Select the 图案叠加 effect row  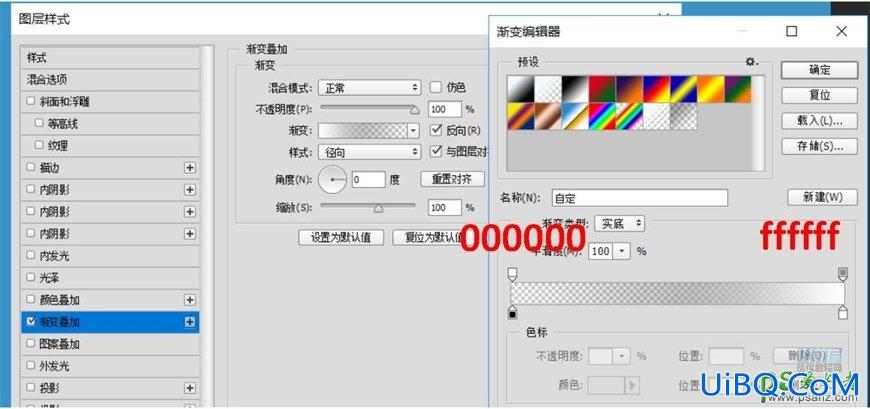pyautogui.click(x=110, y=344)
